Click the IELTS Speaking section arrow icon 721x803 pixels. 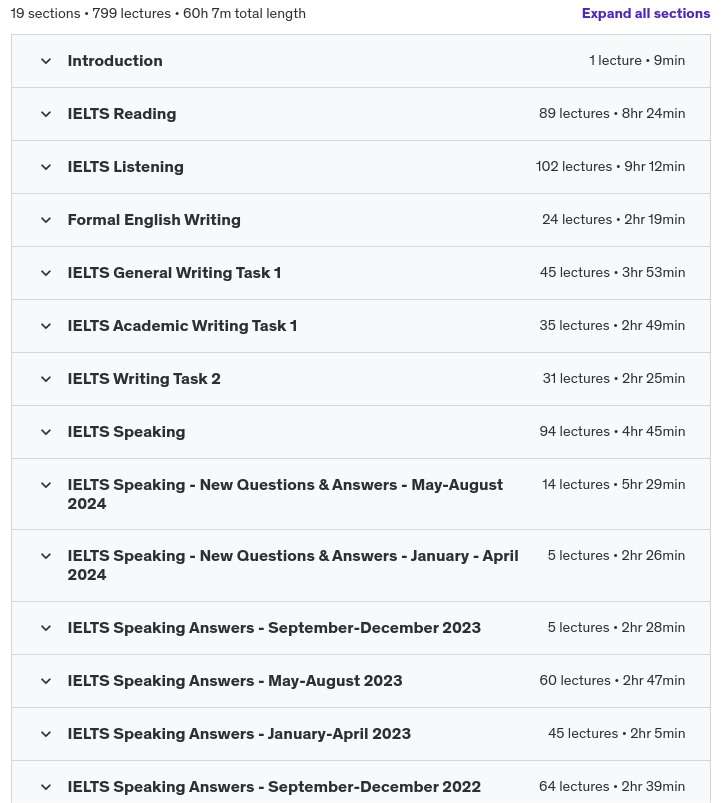point(46,432)
